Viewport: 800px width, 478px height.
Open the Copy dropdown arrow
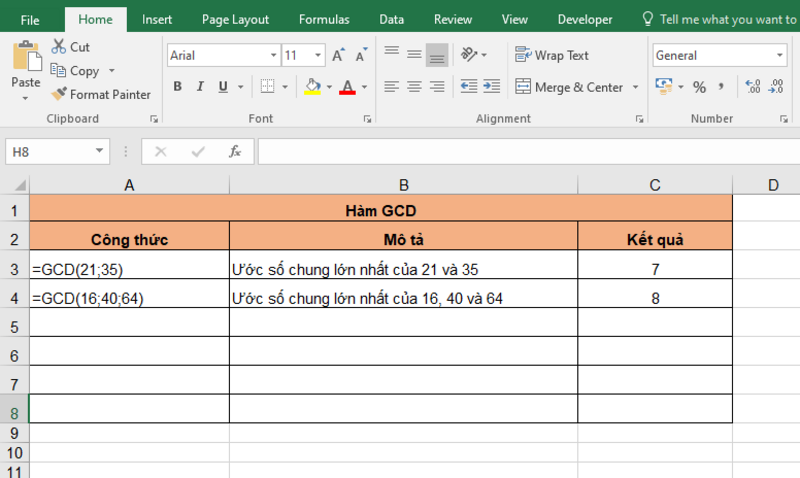[x=112, y=70]
